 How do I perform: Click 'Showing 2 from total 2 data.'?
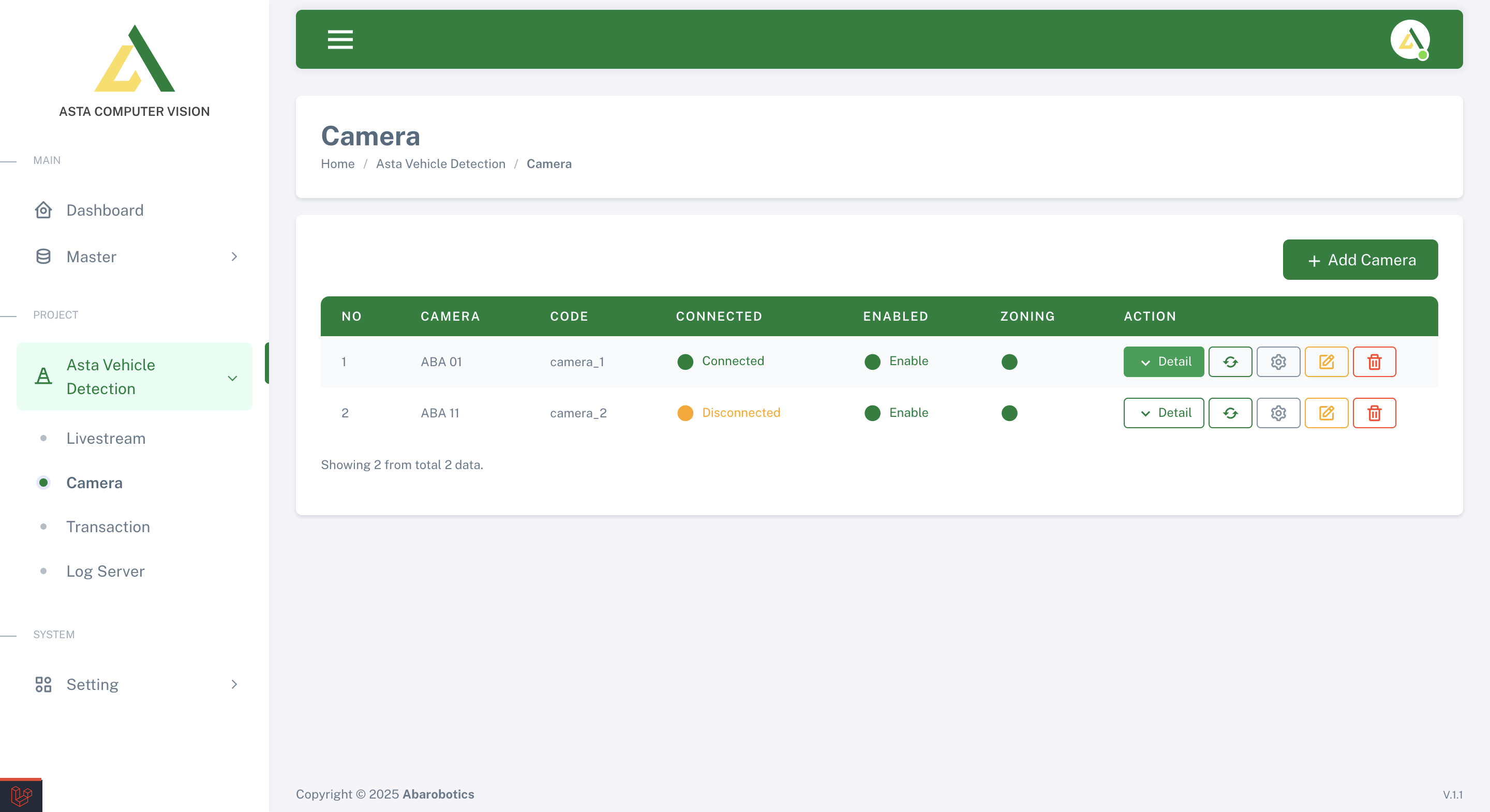(x=402, y=464)
